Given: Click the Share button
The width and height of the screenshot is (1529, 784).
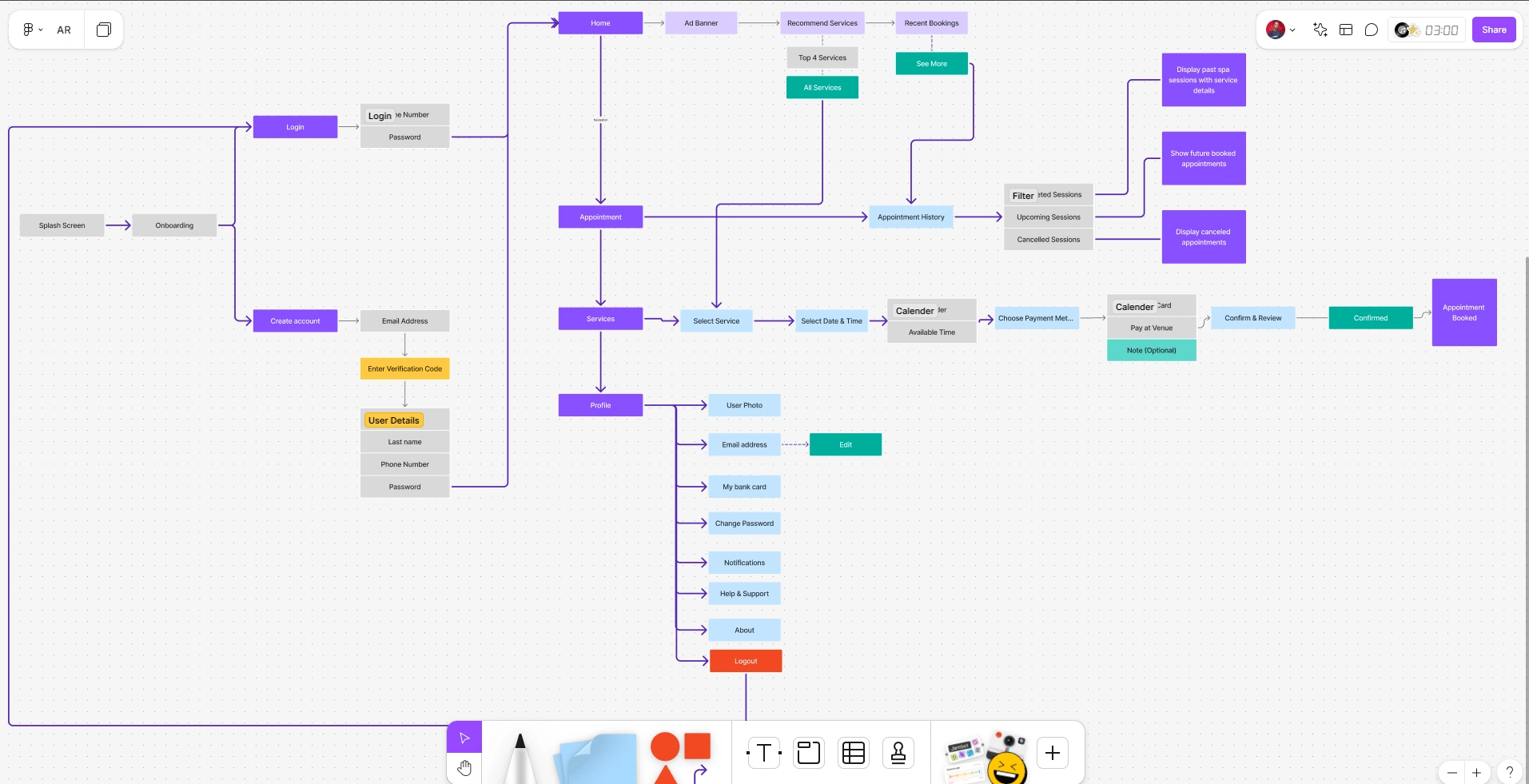Looking at the screenshot, I should tap(1493, 30).
